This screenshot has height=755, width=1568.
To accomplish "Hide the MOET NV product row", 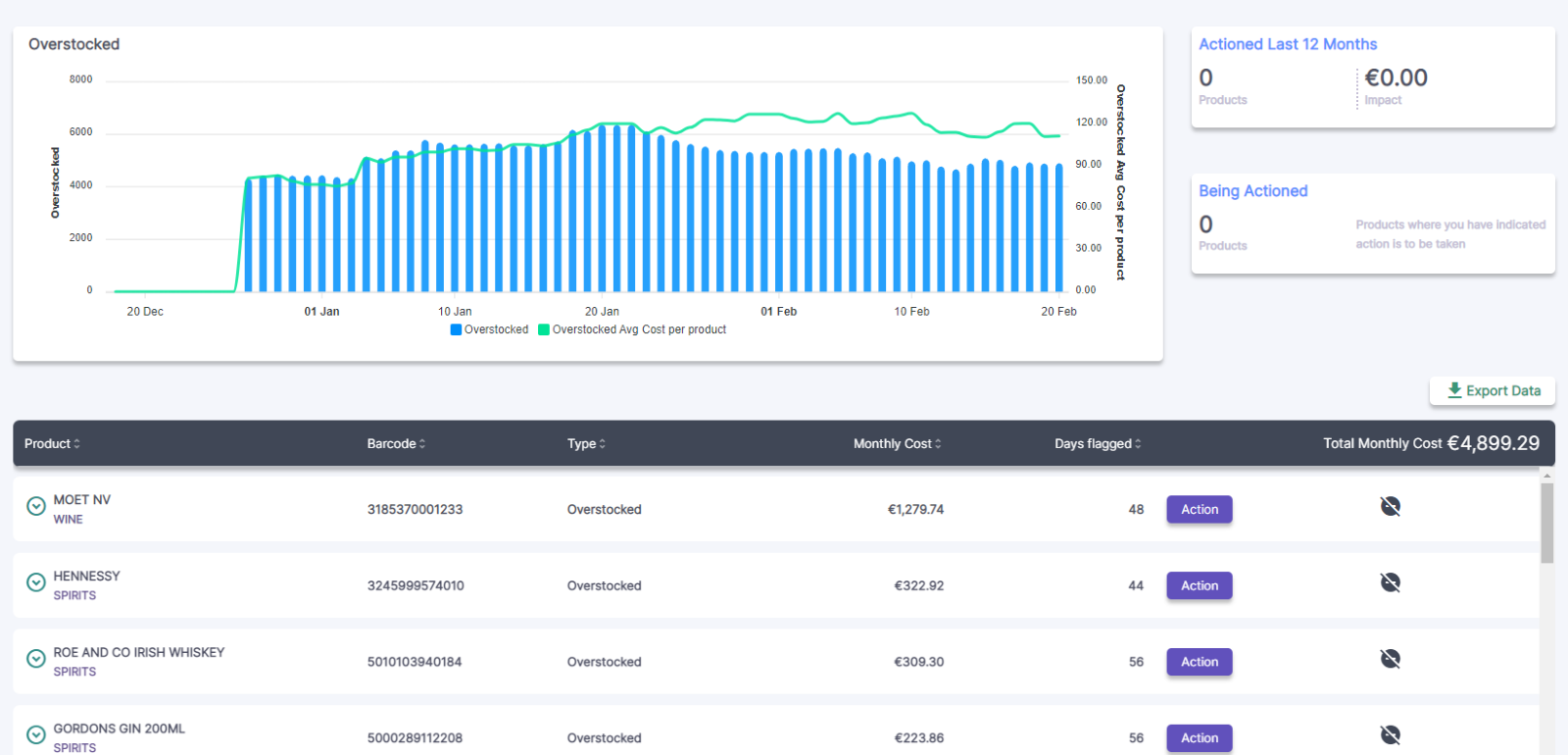I will click(x=1390, y=506).
